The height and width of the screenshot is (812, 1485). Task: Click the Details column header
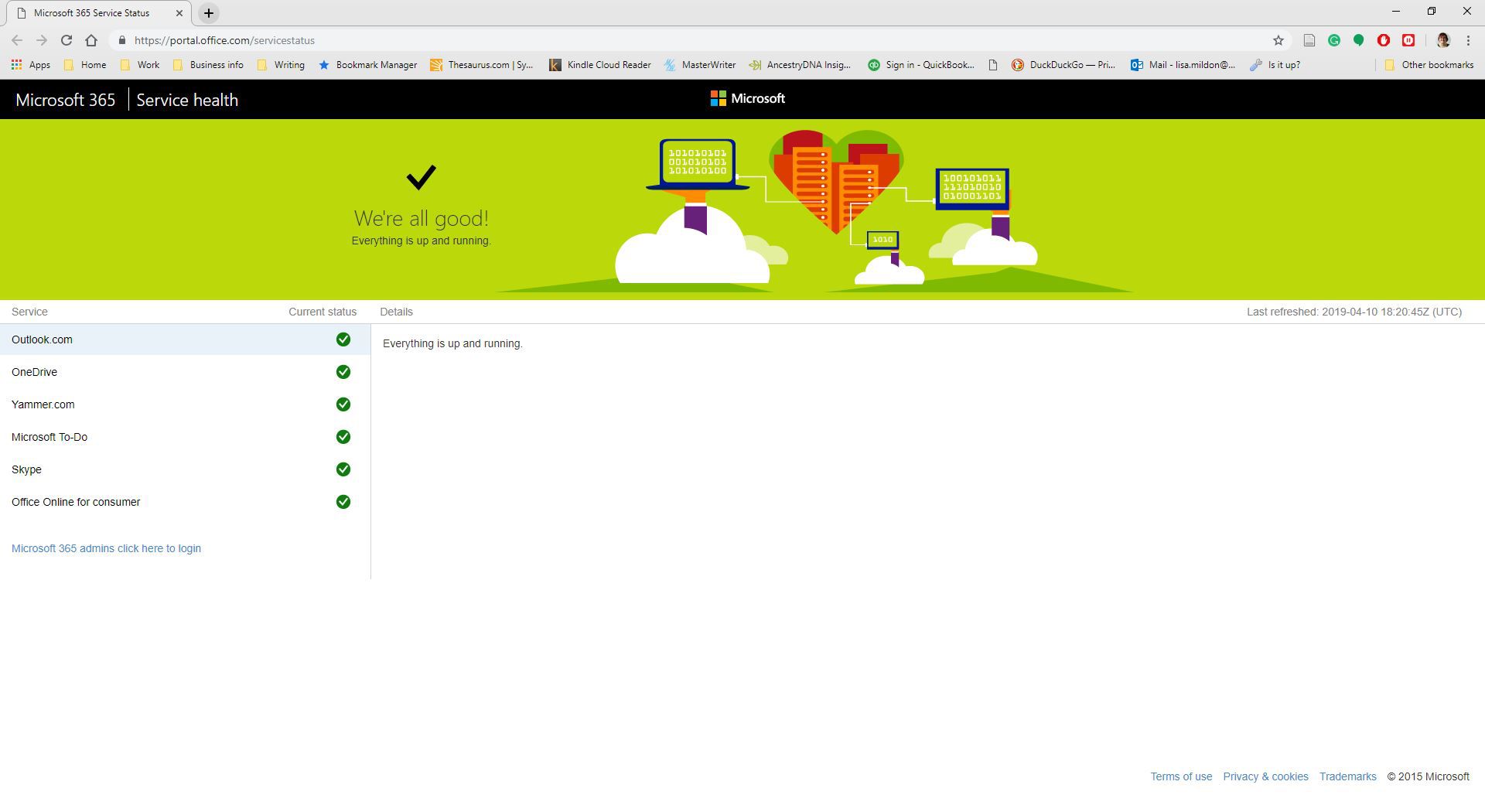[396, 312]
